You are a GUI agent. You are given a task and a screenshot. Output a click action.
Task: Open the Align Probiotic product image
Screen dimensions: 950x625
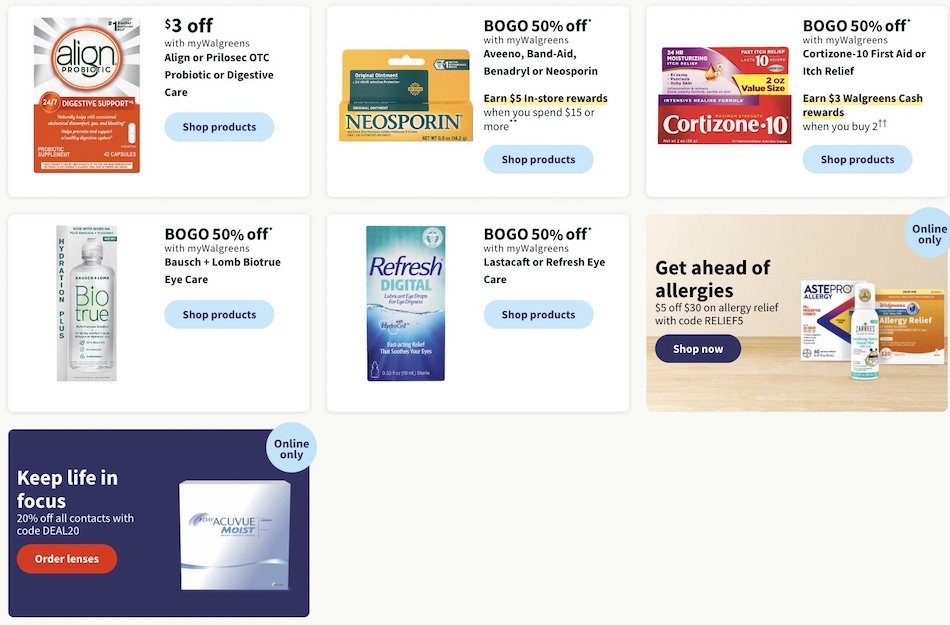[87, 95]
